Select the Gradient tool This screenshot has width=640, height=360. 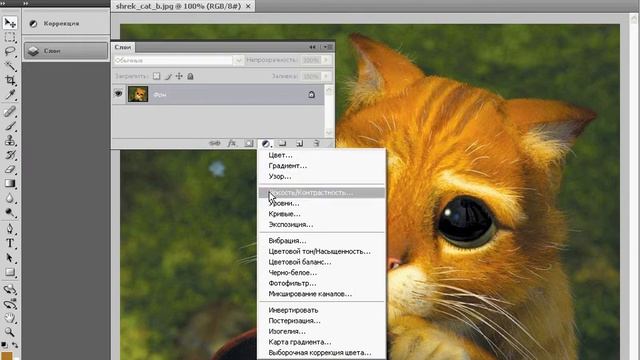(10, 184)
